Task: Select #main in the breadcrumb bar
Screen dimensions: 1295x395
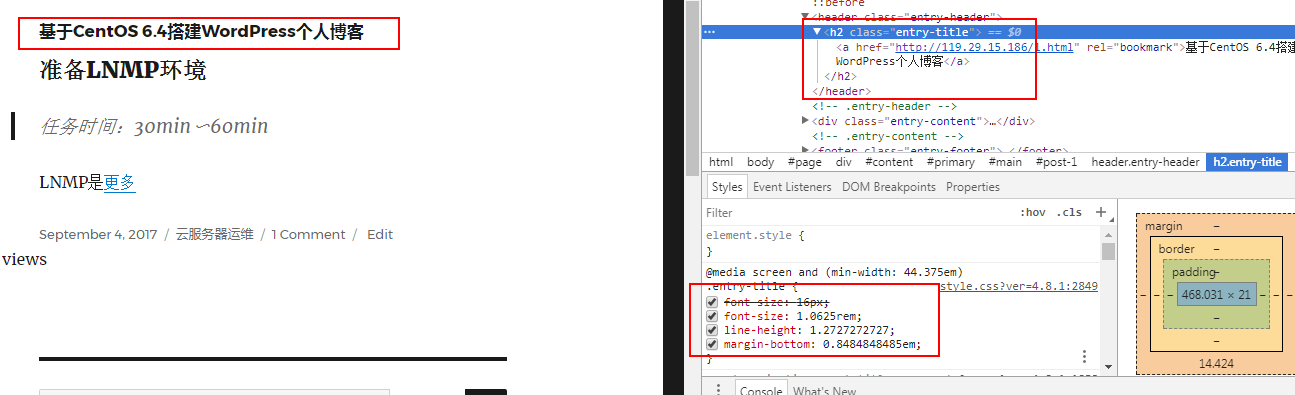Action: tap(1006, 162)
